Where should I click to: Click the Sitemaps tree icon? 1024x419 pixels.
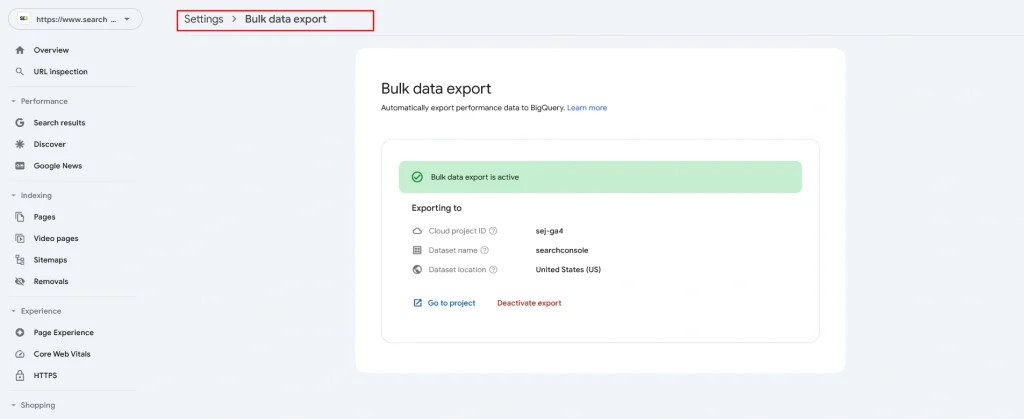tap(20, 260)
